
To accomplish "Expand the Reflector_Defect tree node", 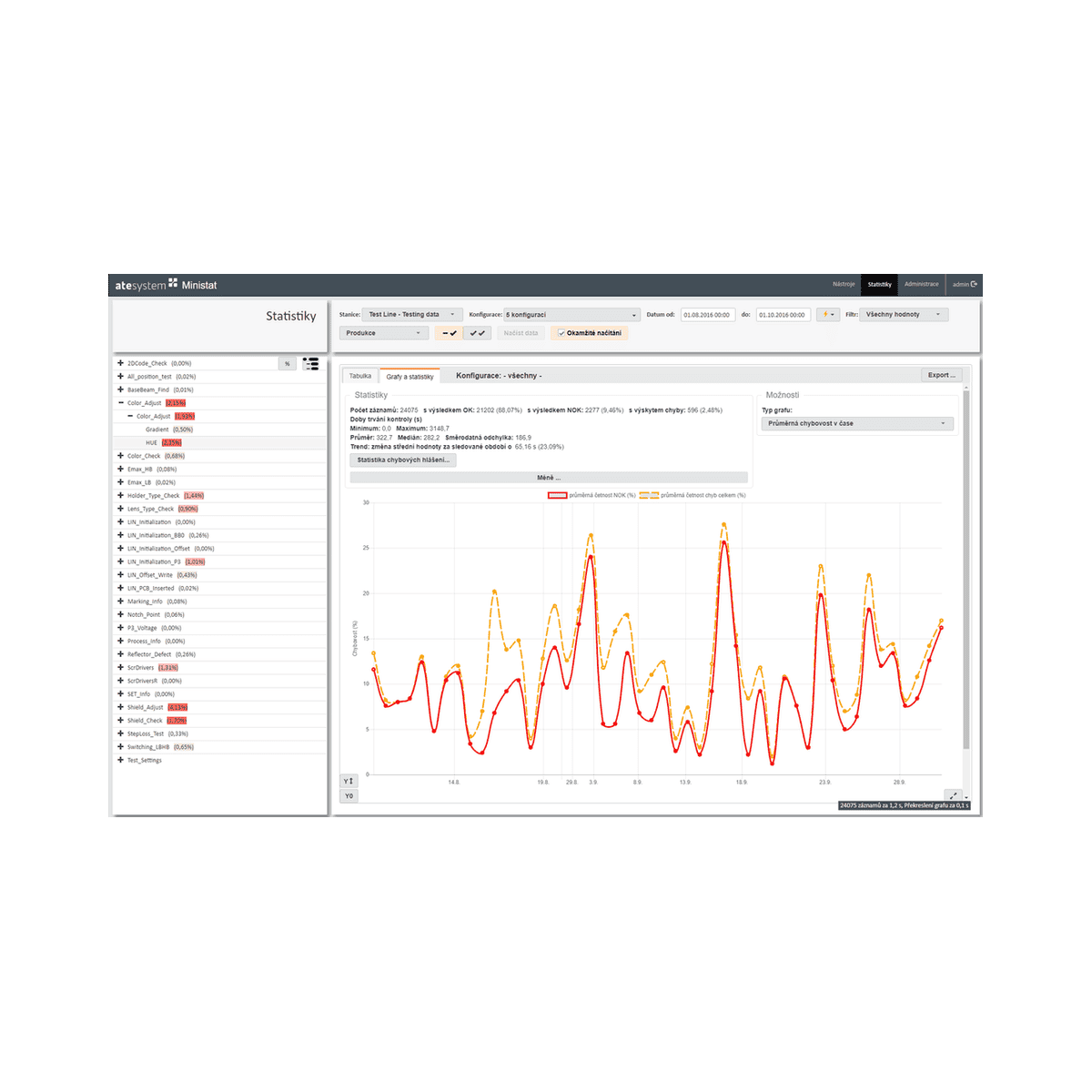I will [120, 654].
